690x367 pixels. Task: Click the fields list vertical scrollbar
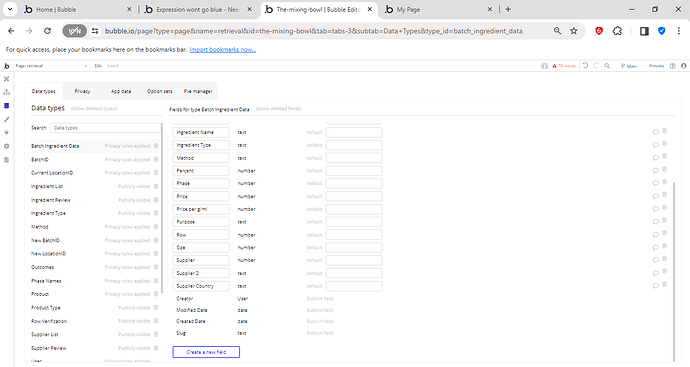point(674,271)
